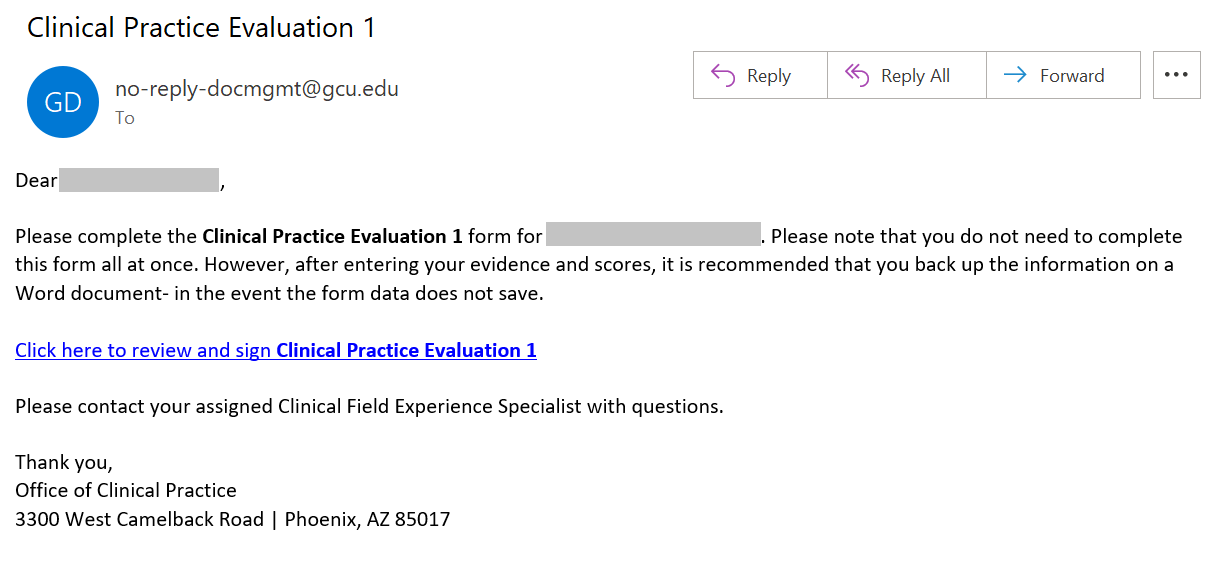Screen dimensions: 1228x567
Task: Click the Clinical Practice Evaluation 1 subject heading
Action: click(201, 27)
